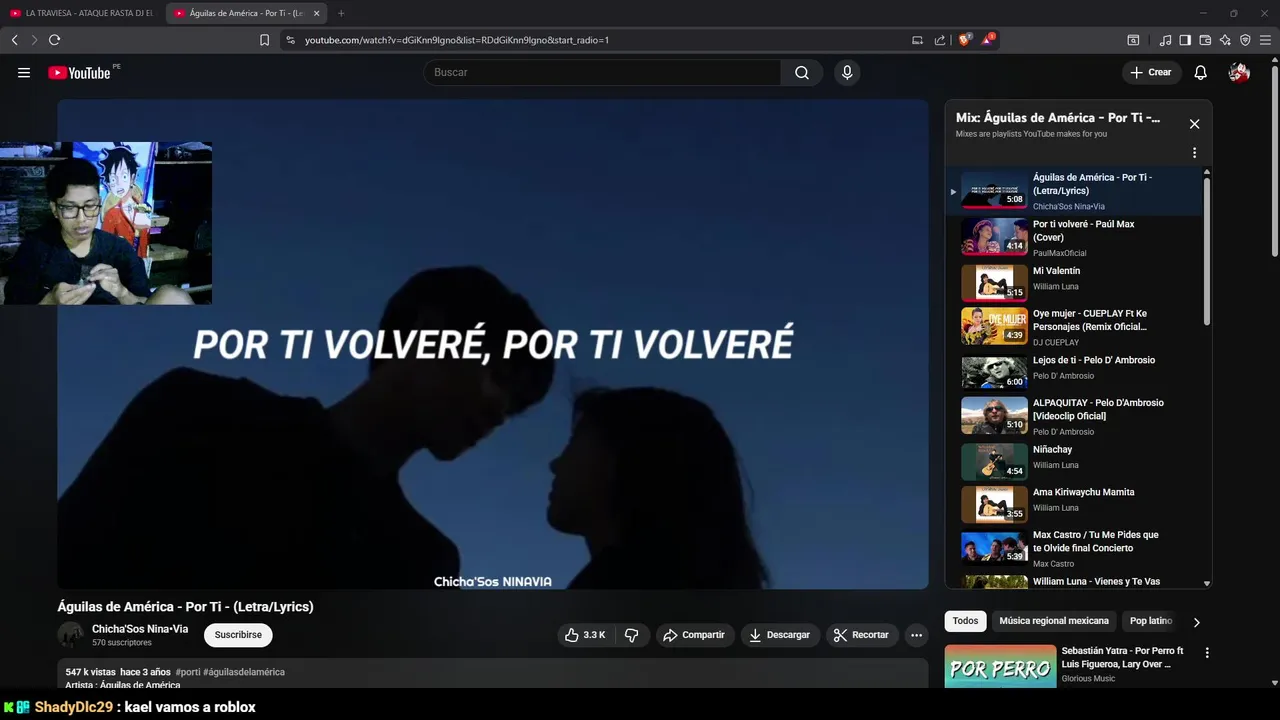Open the notifications bell
The width and height of the screenshot is (1280, 720).
pyautogui.click(x=1201, y=72)
